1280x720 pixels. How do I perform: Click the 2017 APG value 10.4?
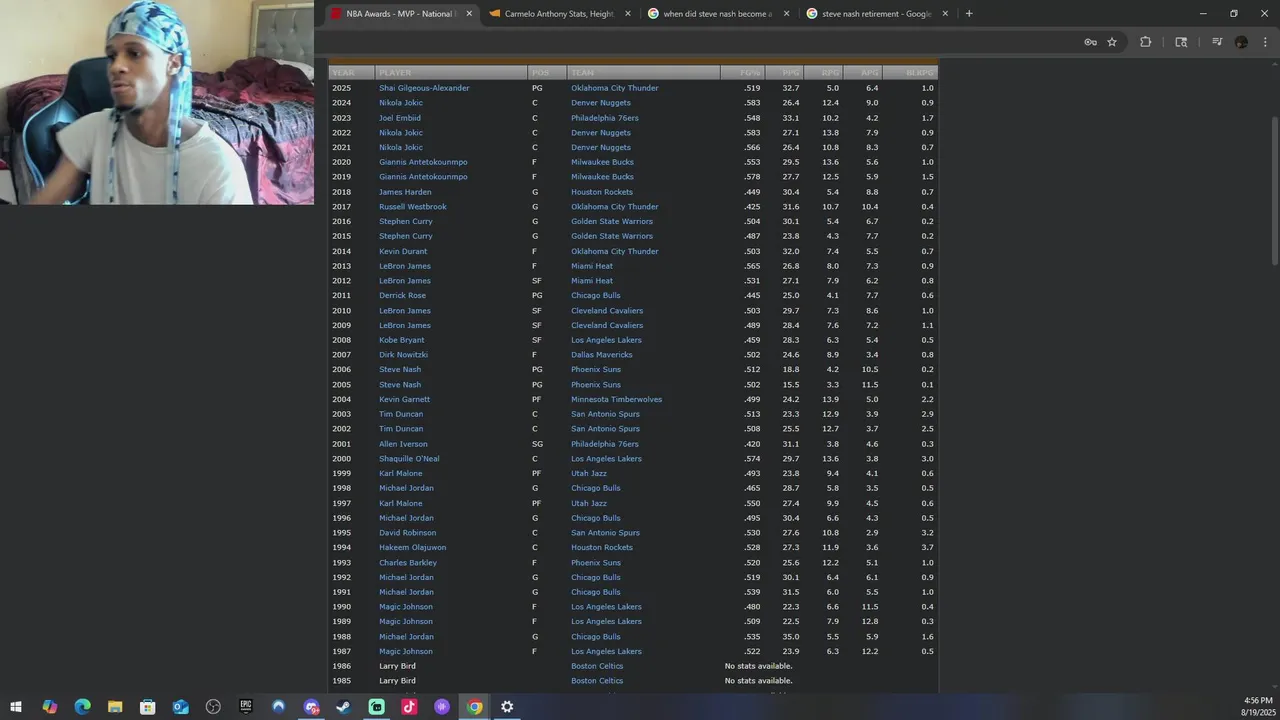point(869,207)
